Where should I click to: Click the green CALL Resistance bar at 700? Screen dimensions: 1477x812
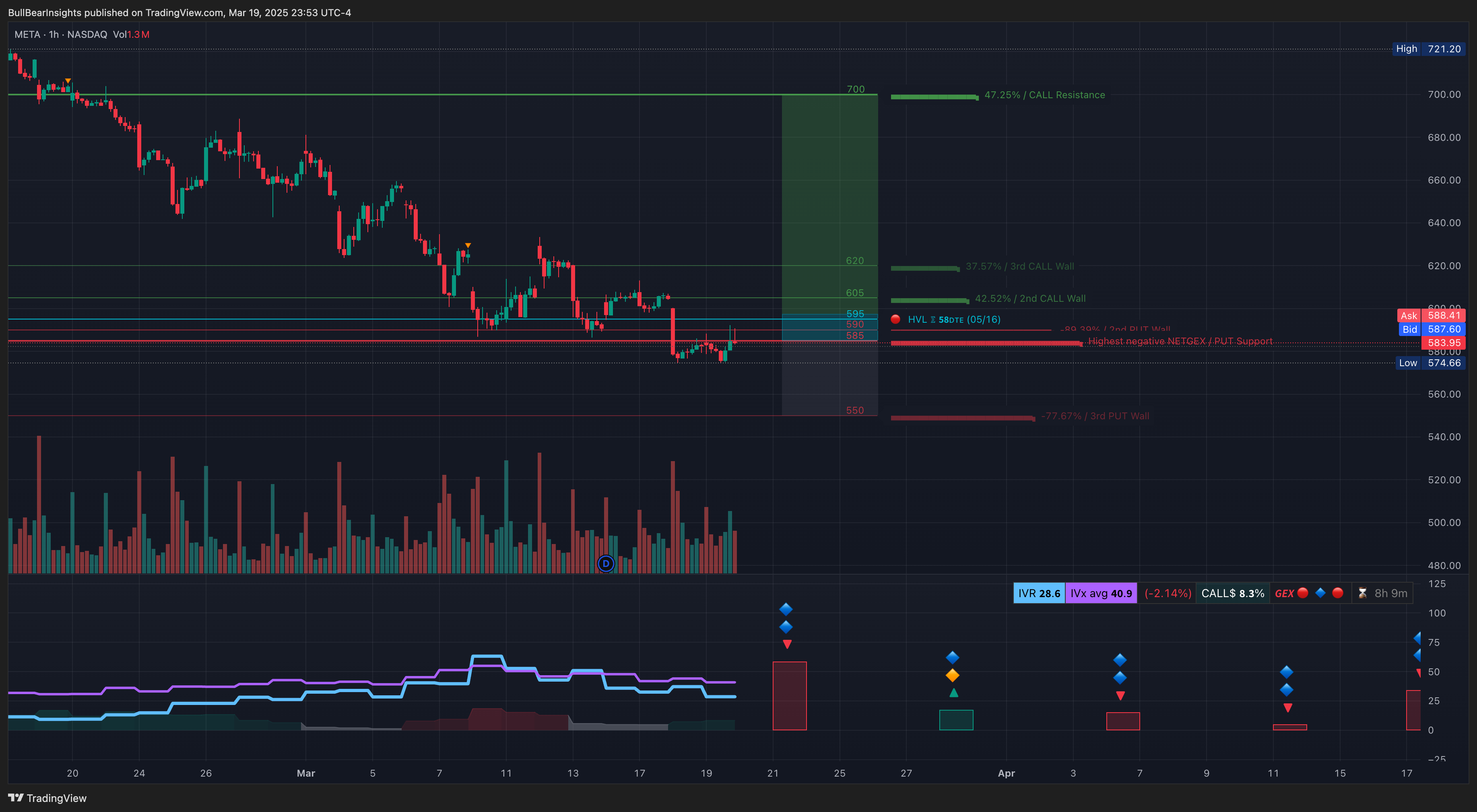934,97
